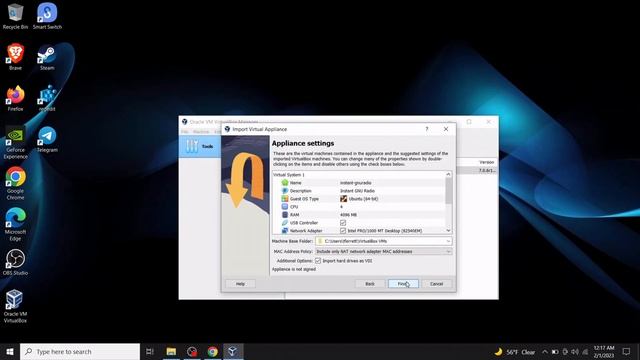Select the 4096 MB RAM value

348,215
